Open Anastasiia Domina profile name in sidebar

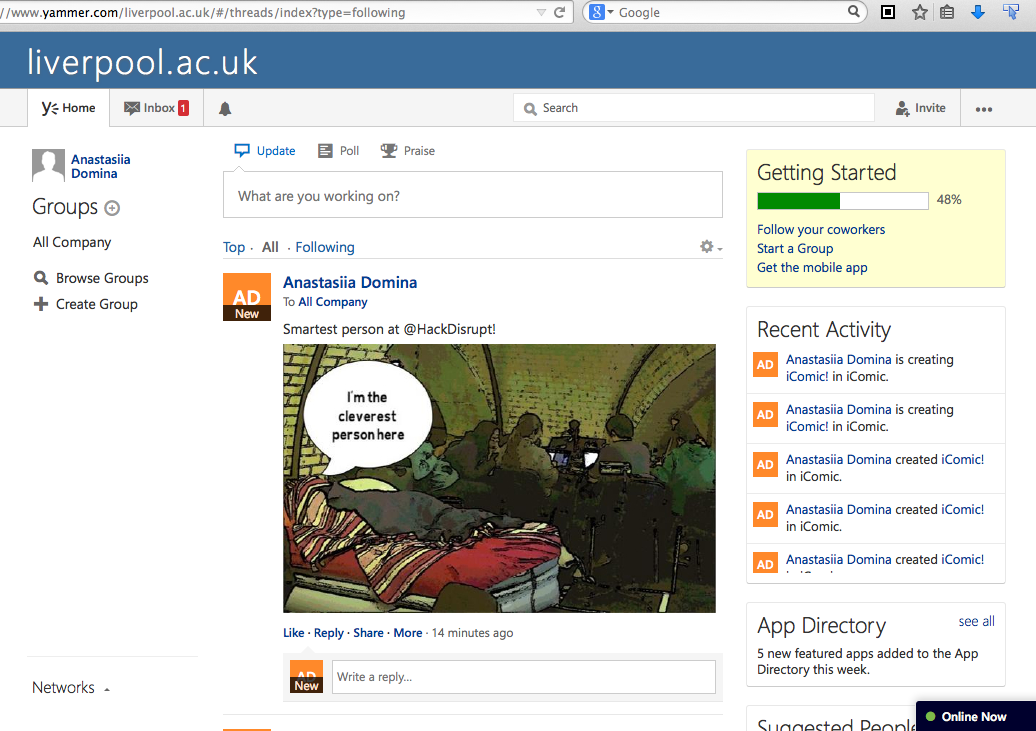(x=100, y=166)
